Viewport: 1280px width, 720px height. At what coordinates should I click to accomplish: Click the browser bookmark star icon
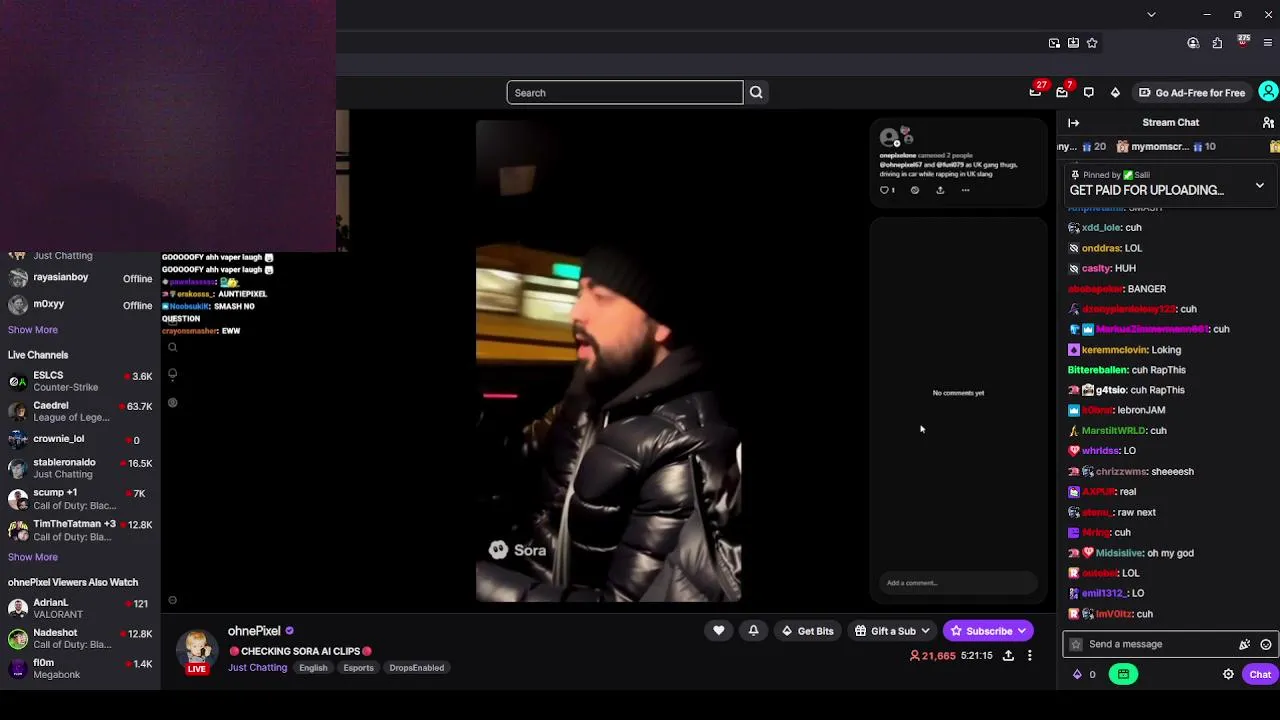pos(1092,43)
